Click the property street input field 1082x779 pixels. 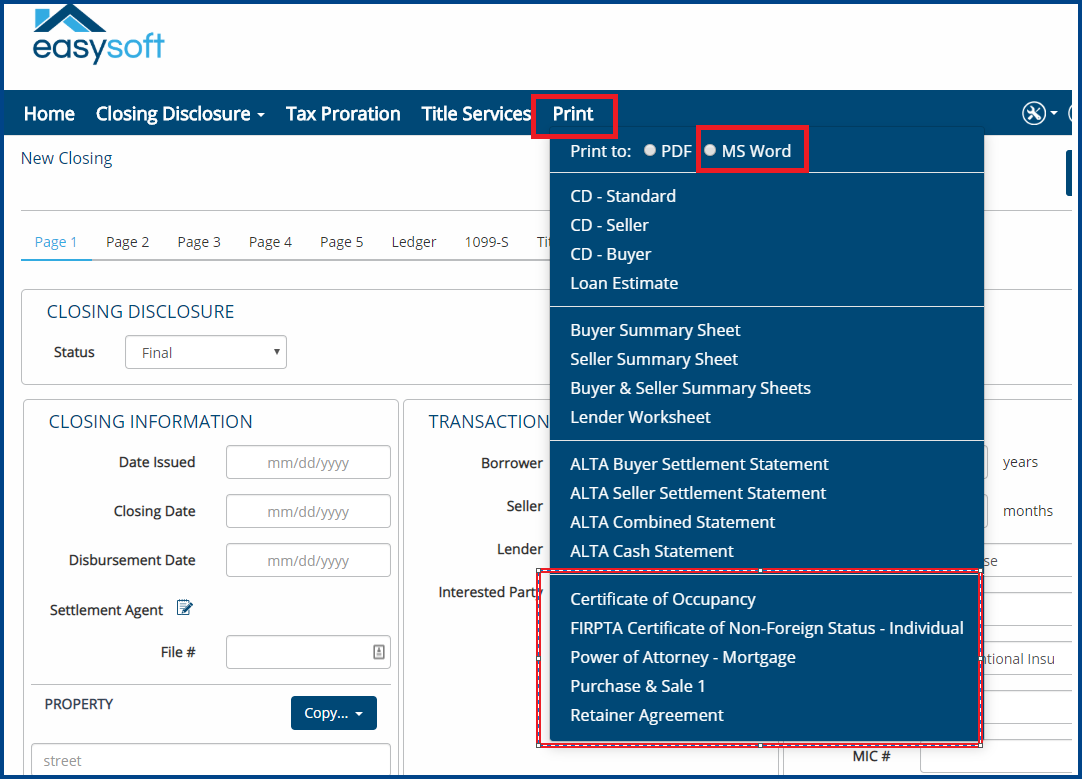click(211, 760)
